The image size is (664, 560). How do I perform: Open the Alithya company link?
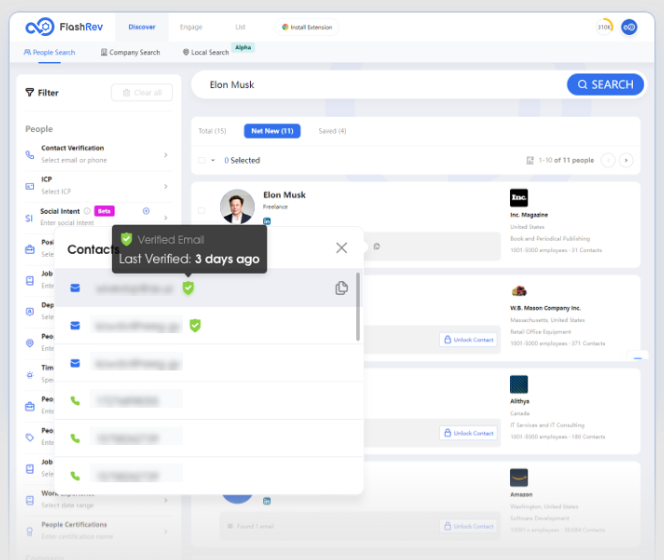(520, 401)
